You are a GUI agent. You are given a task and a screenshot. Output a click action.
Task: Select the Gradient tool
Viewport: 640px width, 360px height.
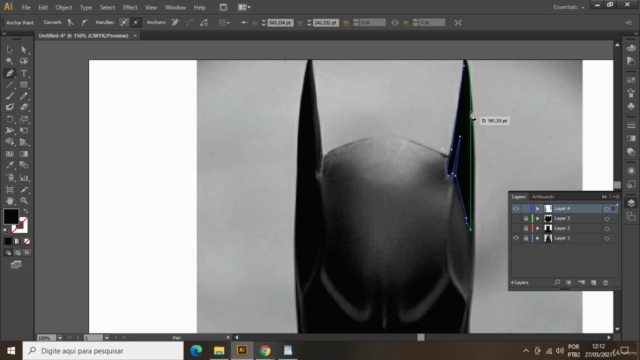[x=24, y=154]
